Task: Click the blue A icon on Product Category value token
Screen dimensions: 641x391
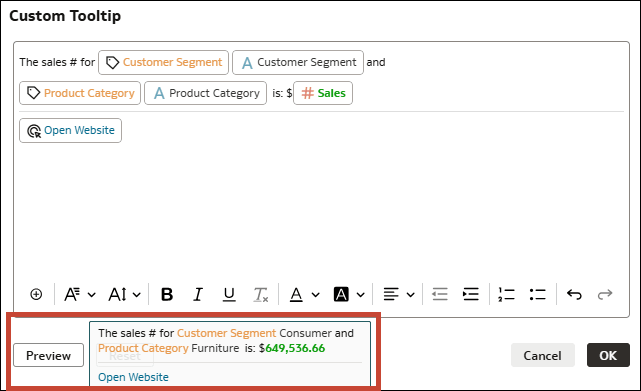Action: pyautogui.click(x=159, y=94)
